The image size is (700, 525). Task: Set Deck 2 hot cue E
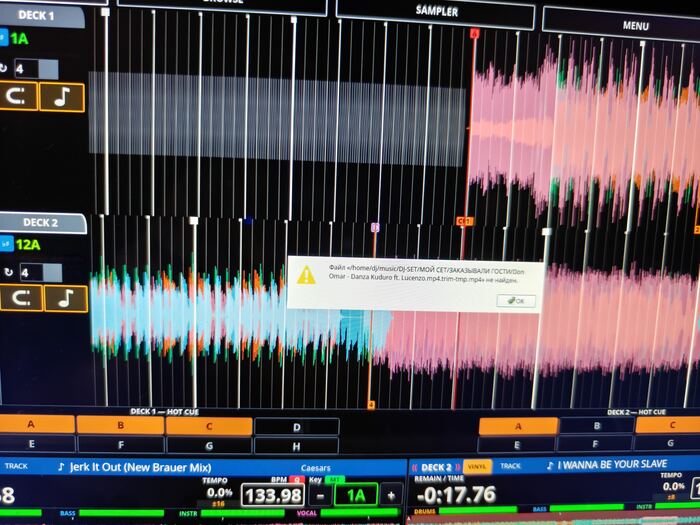517,445
